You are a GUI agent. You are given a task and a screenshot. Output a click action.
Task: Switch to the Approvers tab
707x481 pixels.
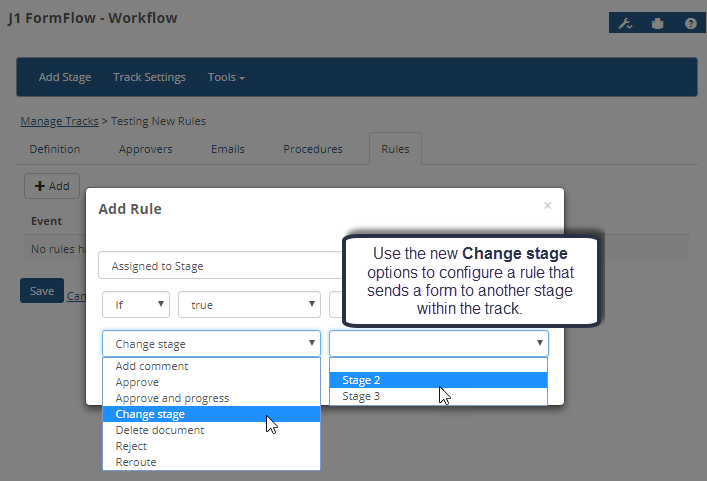pos(145,149)
